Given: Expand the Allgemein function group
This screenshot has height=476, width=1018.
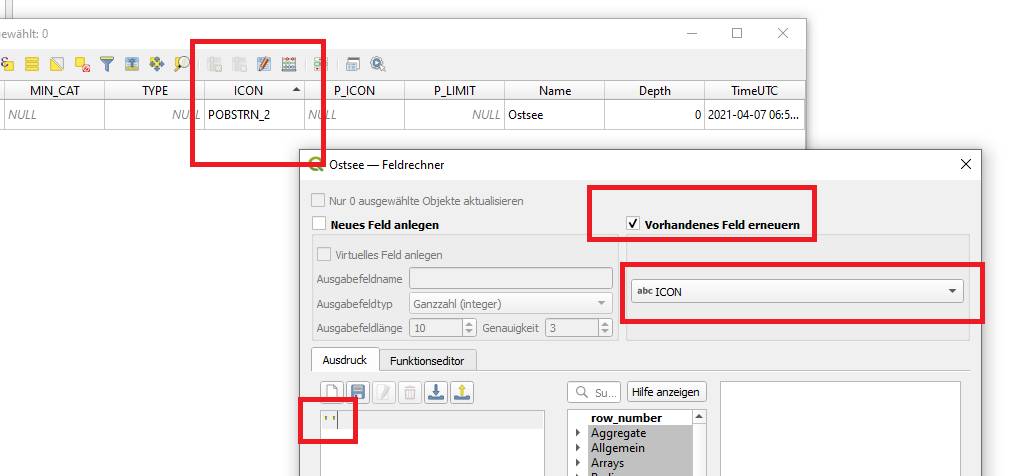Looking at the screenshot, I should (x=578, y=448).
